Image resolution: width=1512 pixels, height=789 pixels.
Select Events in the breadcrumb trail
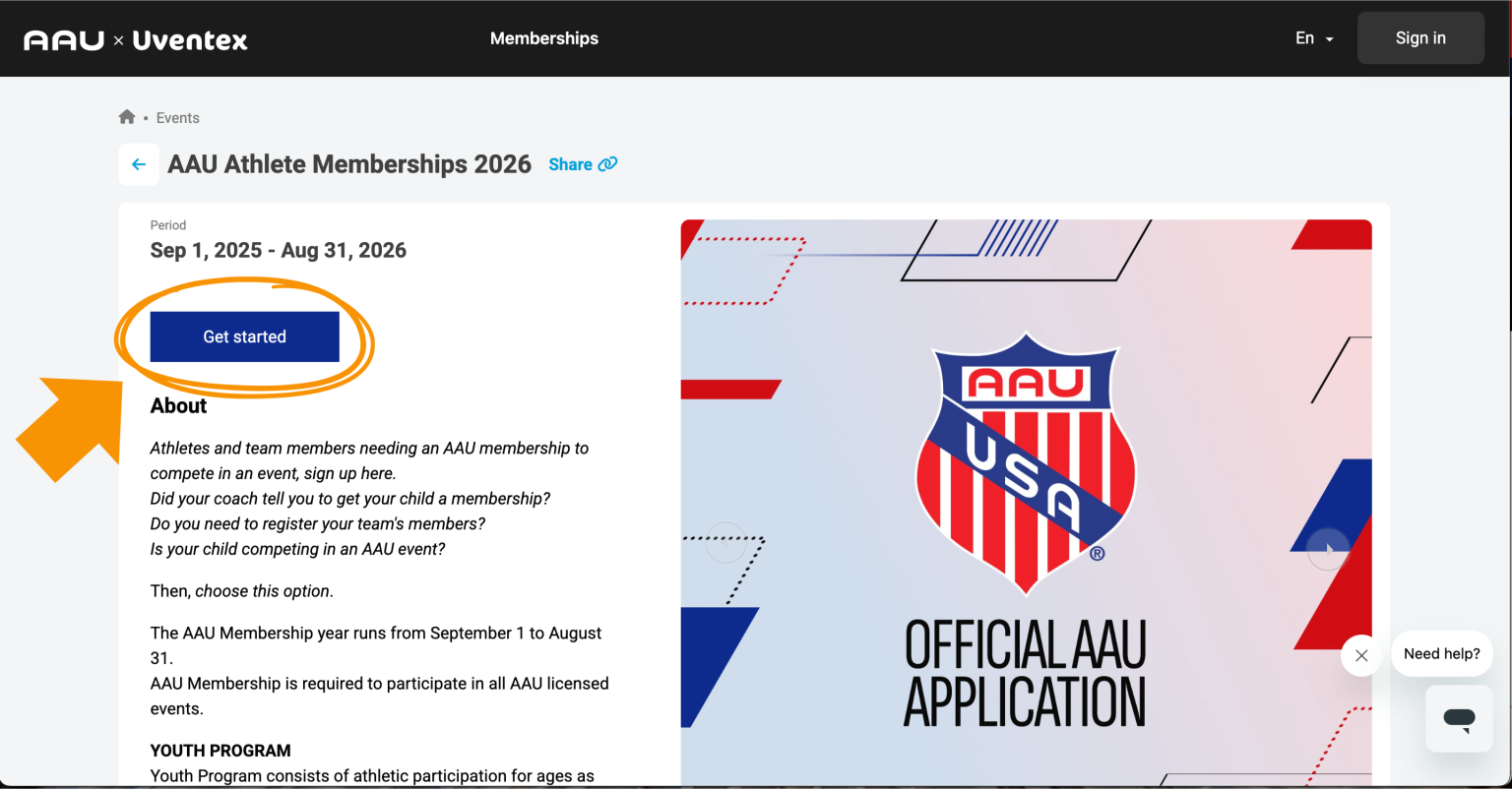click(177, 117)
